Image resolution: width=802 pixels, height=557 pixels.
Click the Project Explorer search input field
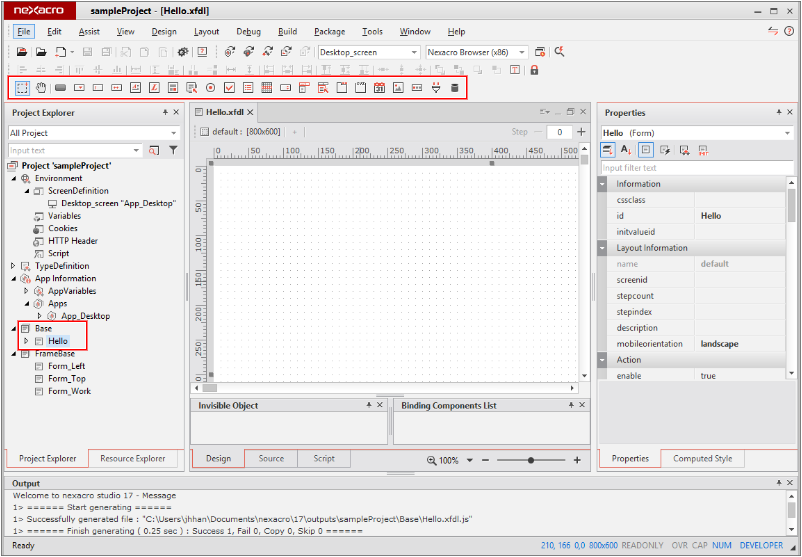click(x=74, y=150)
